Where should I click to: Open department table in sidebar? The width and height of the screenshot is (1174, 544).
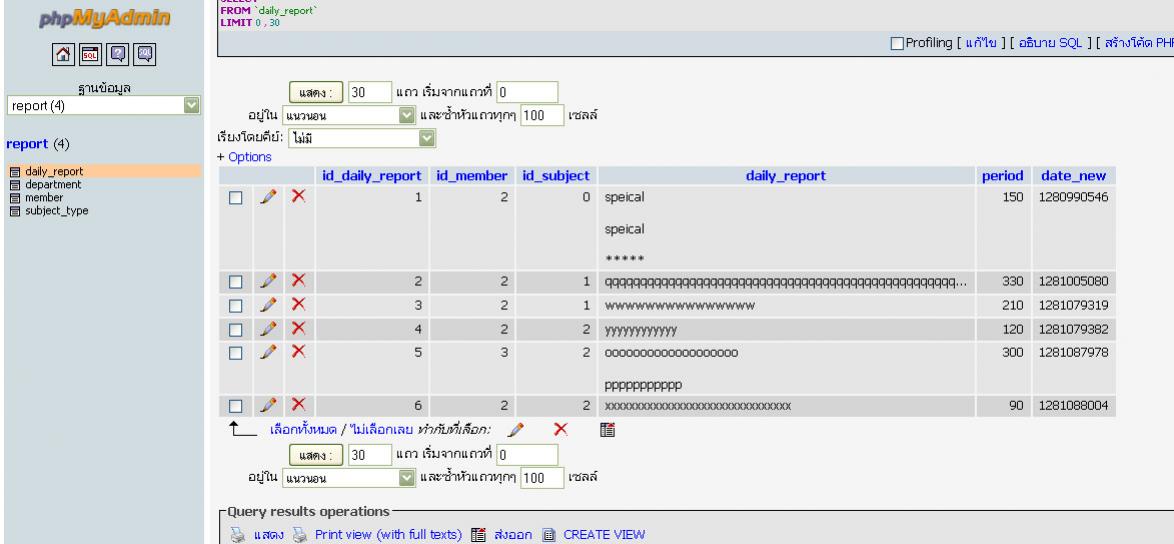pyautogui.click(x=53, y=185)
